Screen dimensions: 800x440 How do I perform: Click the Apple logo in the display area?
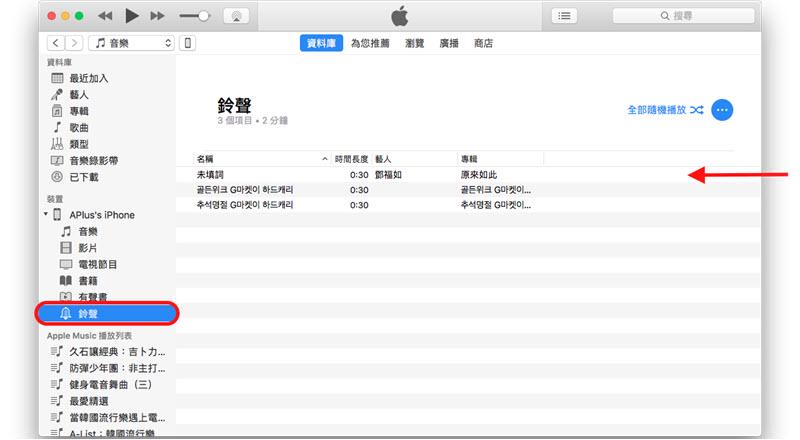[399, 16]
